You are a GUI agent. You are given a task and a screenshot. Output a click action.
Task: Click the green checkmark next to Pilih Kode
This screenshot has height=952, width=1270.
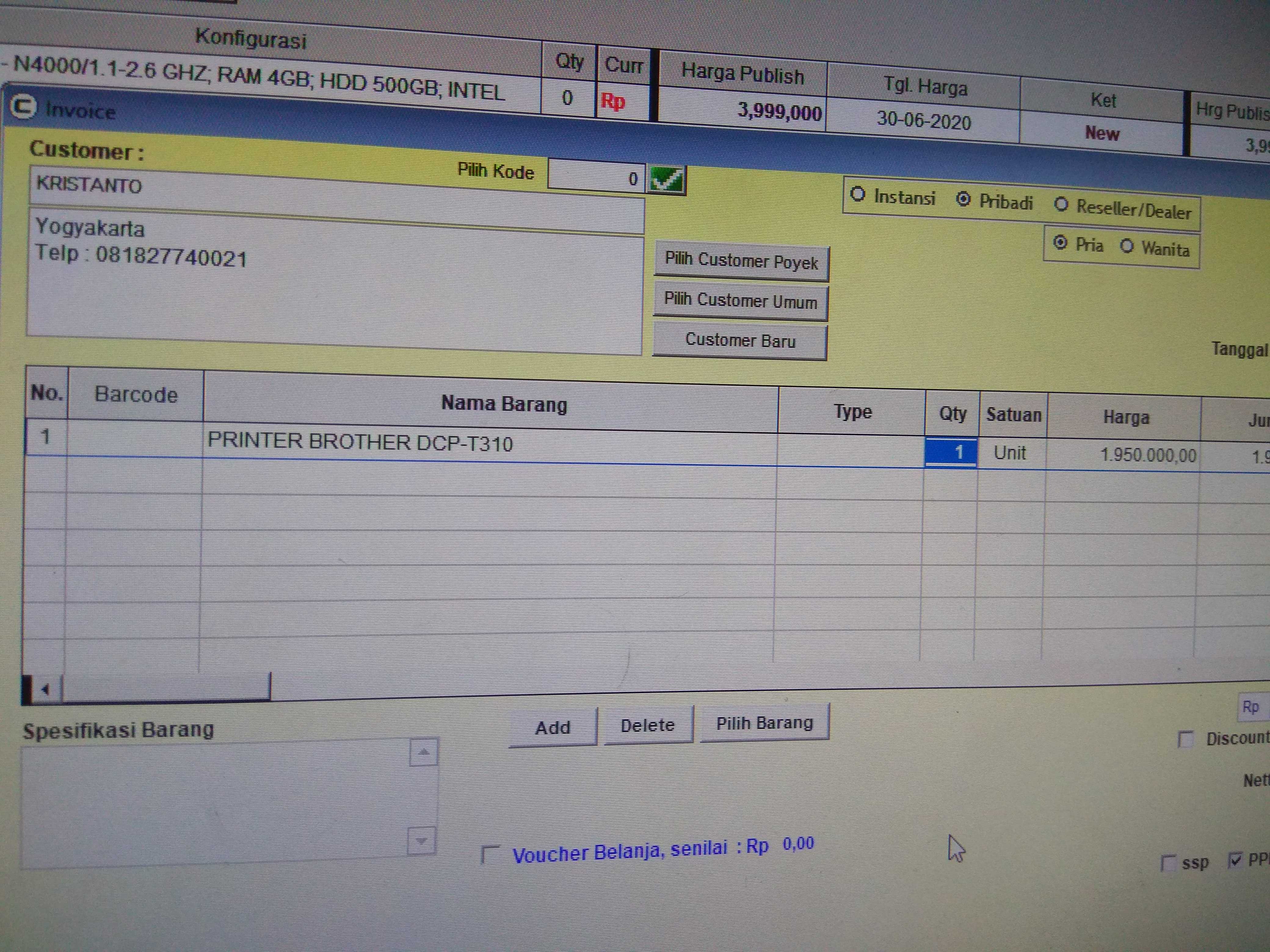[666, 180]
